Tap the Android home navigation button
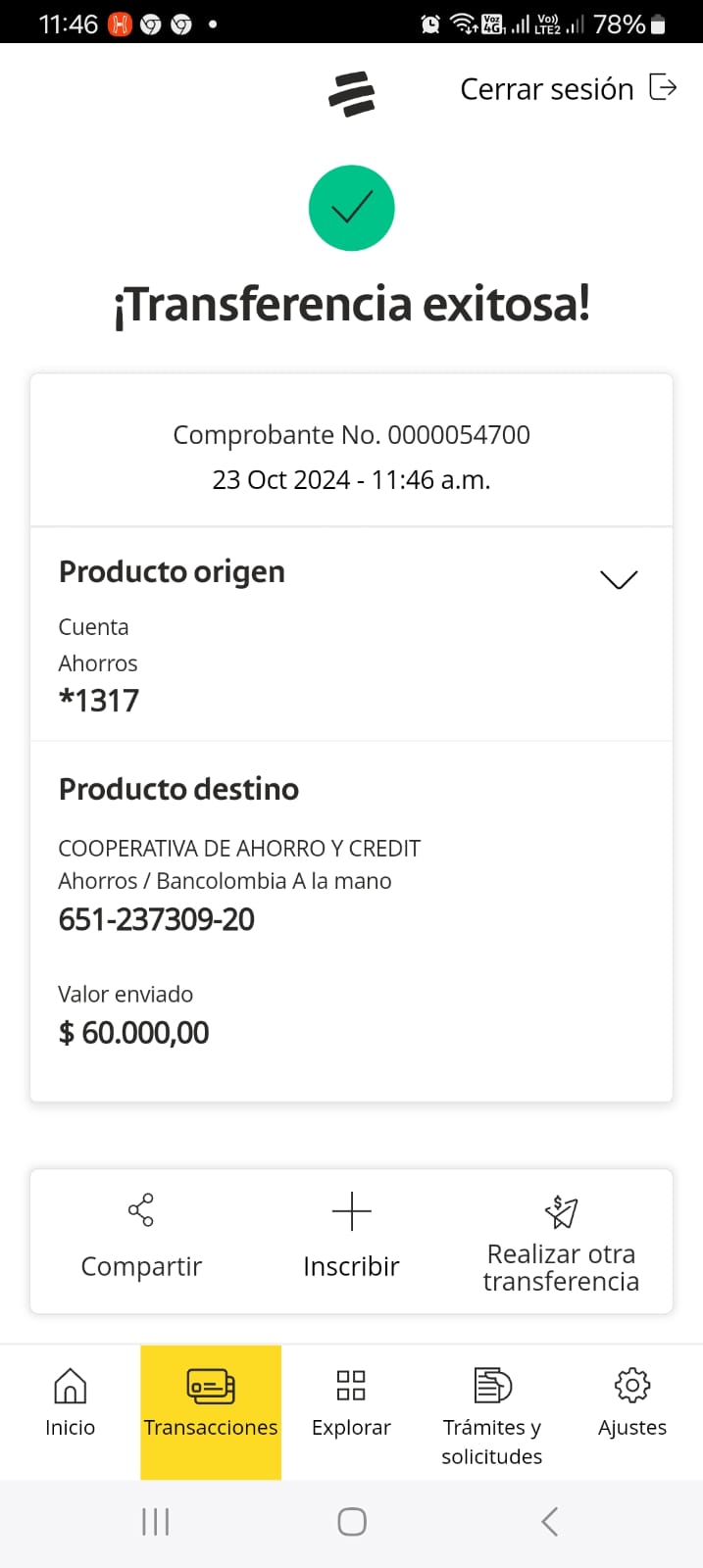The image size is (703, 1568). click(x=352, y=1522)
